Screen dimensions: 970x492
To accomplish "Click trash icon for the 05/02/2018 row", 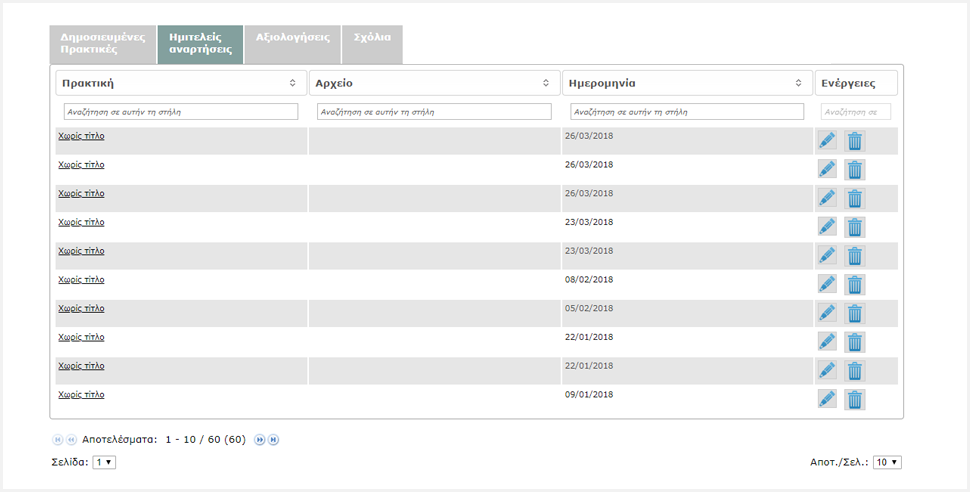I will point(854,313).
